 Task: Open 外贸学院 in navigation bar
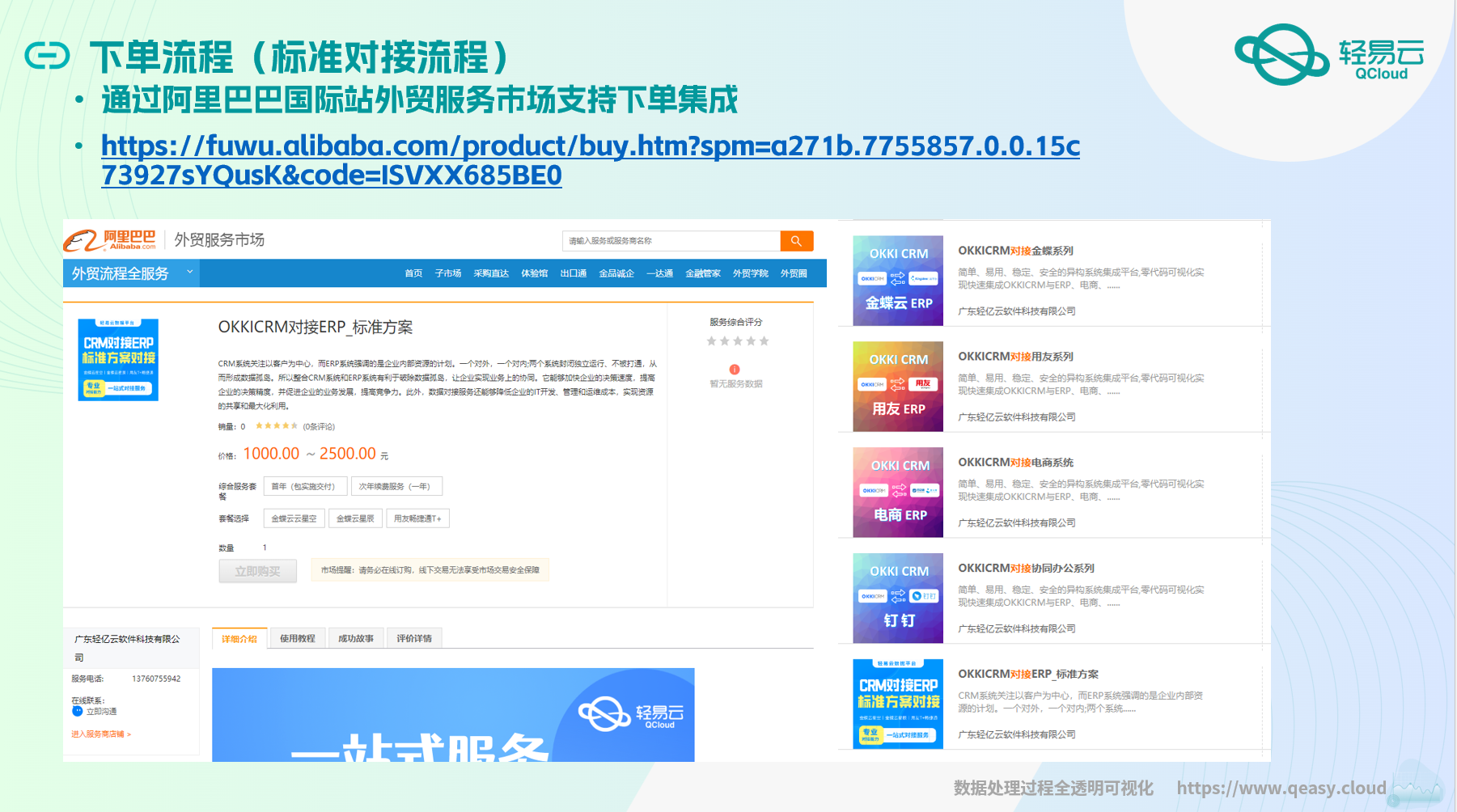coord(751,273)
